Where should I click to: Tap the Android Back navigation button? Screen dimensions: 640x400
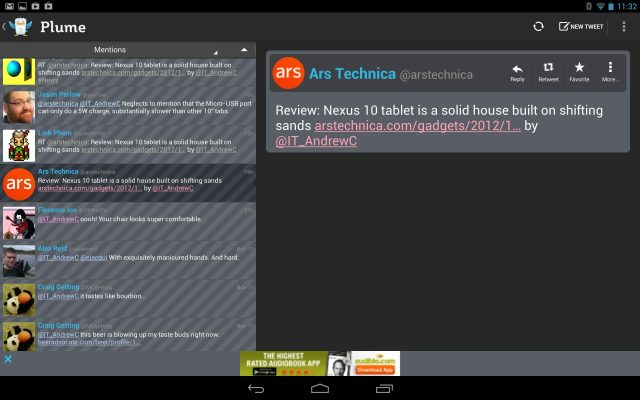(256, 389)
